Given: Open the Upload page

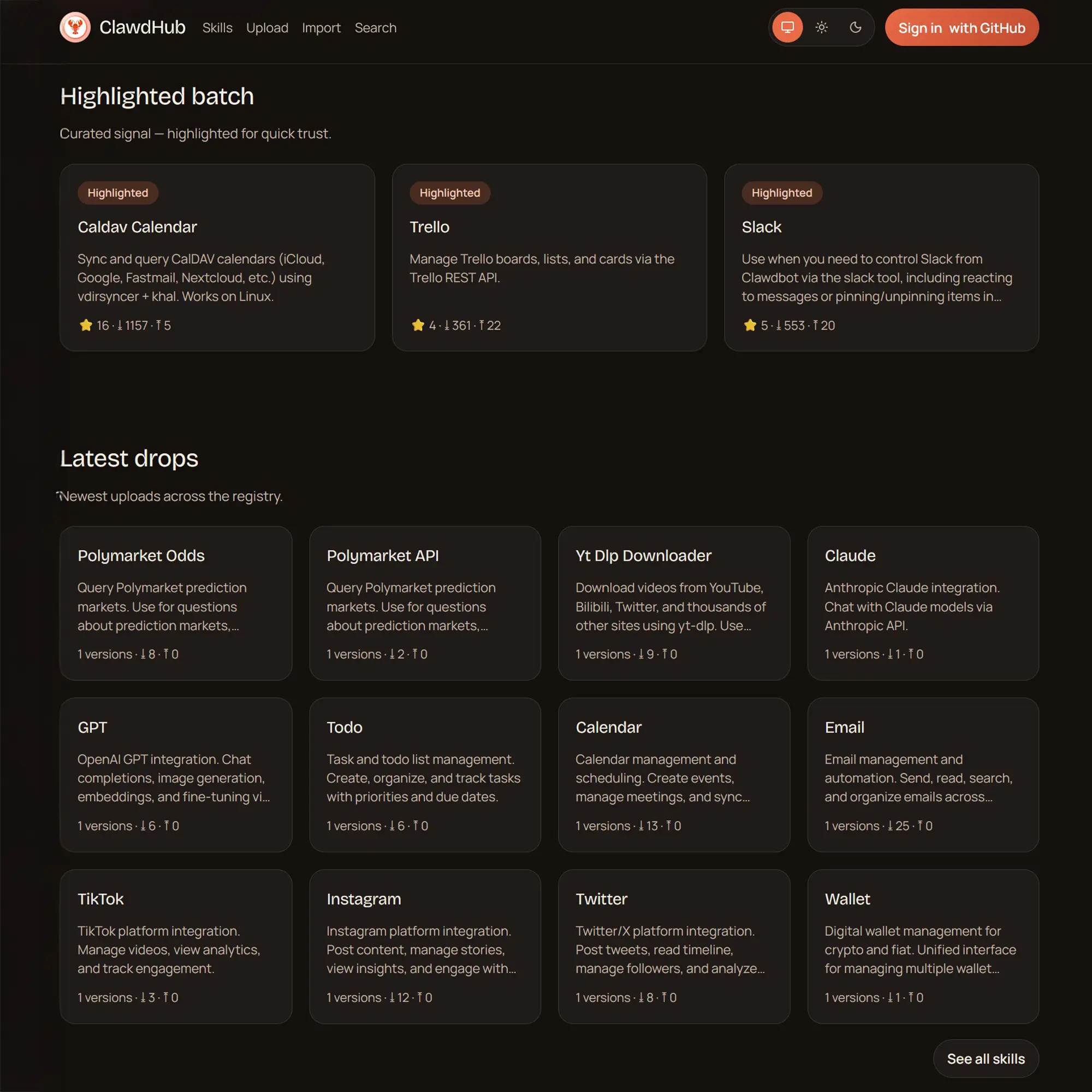Looking at the screenshot, I should (267, 28).
